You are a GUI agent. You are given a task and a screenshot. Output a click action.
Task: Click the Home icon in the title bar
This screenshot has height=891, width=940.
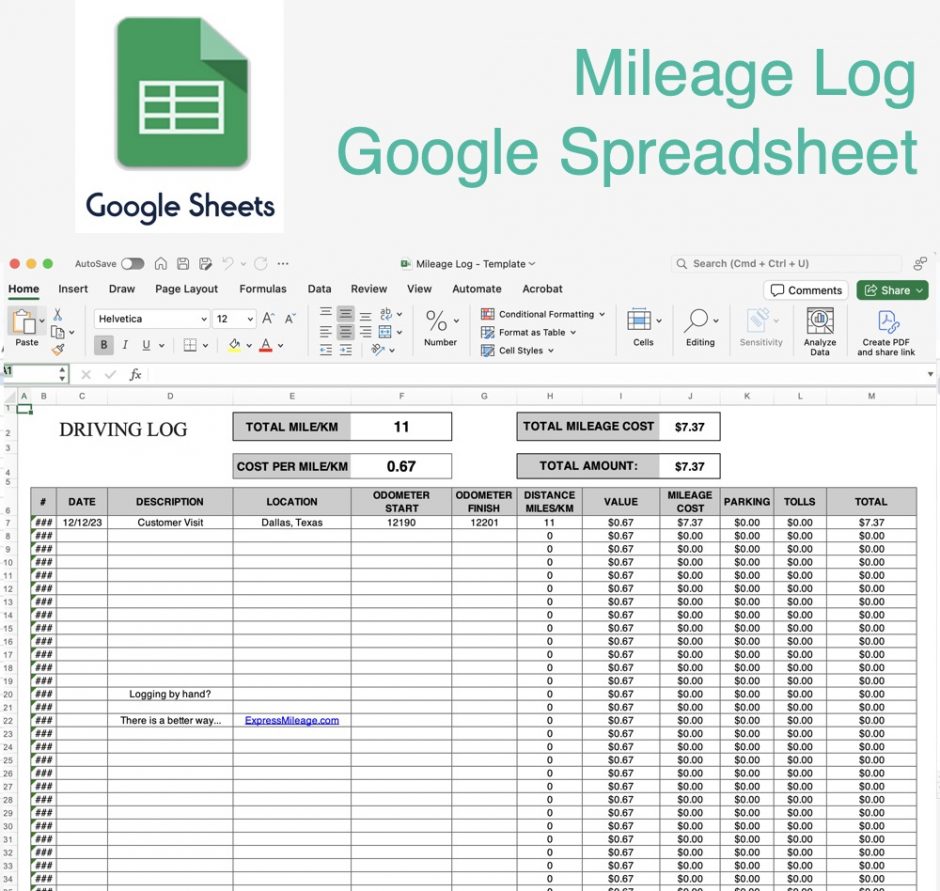[161, 264]
